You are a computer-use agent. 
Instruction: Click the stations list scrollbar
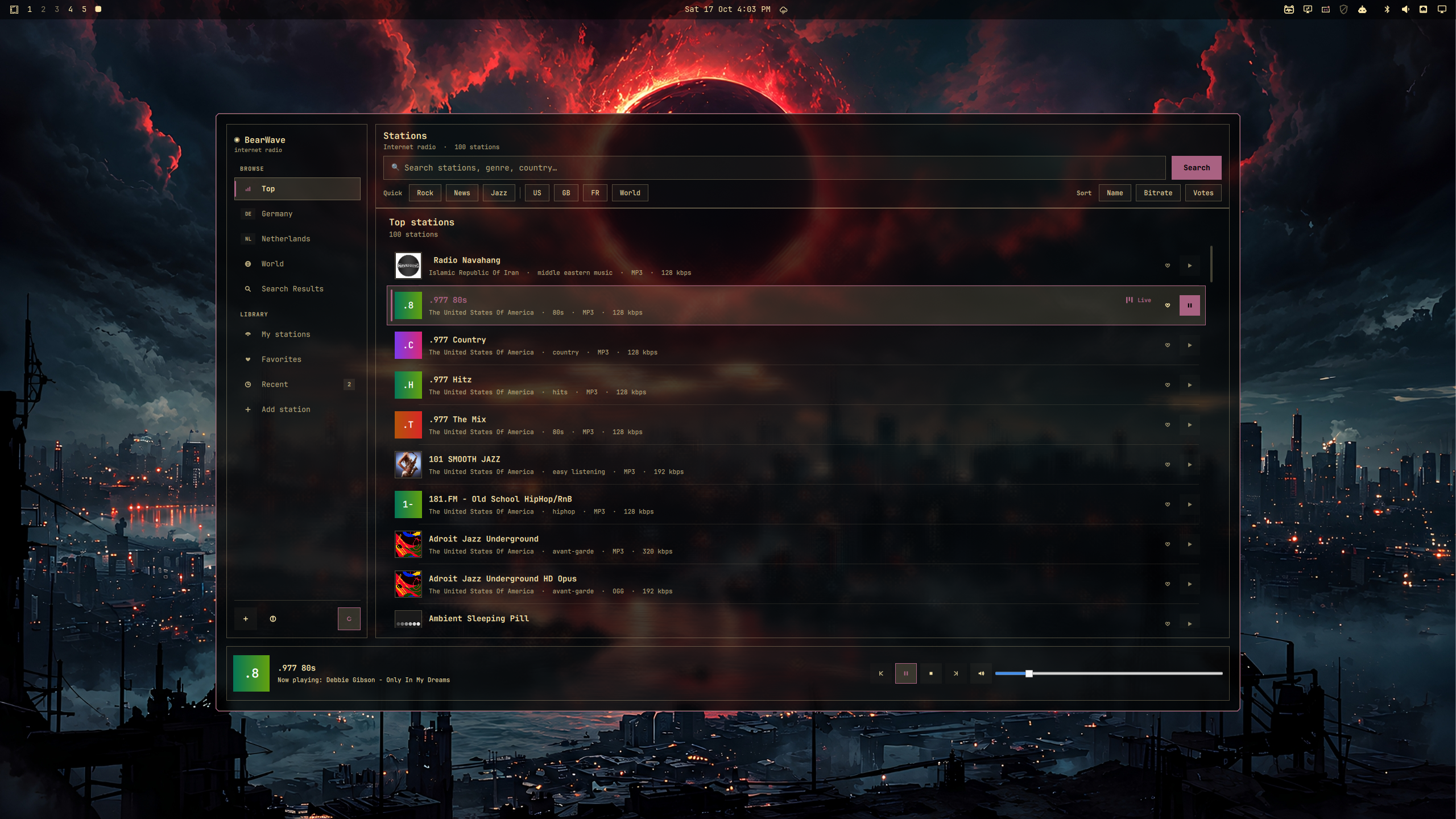point(1211,264)
